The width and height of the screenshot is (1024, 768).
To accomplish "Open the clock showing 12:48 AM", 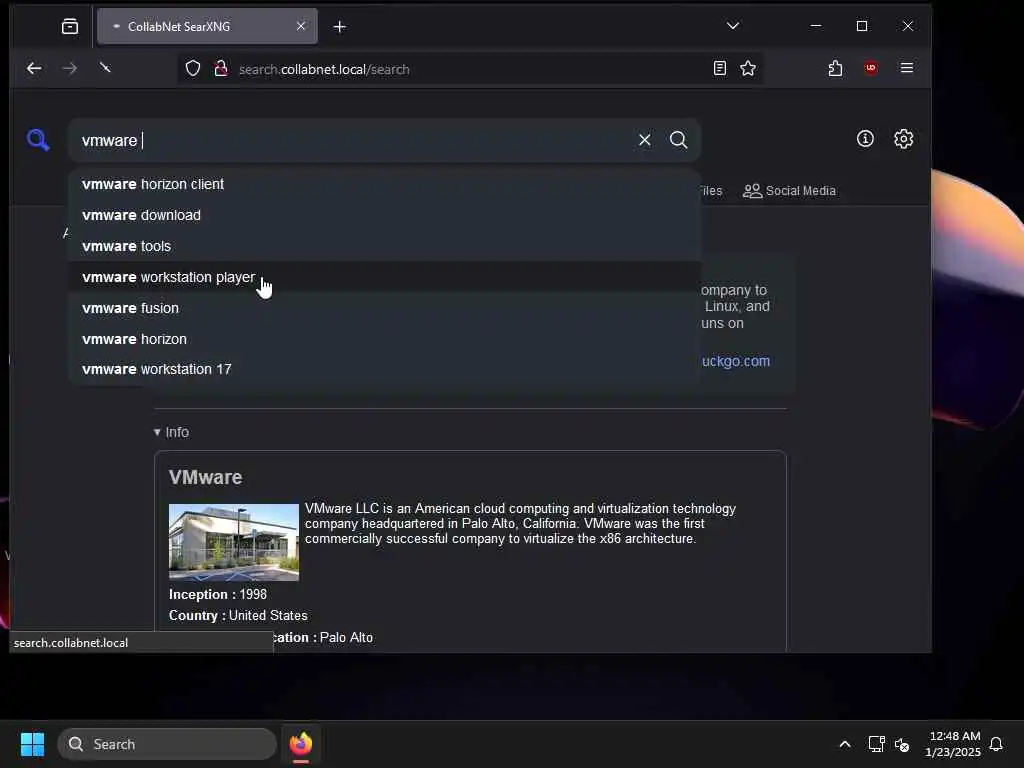I will pos(953,744).
